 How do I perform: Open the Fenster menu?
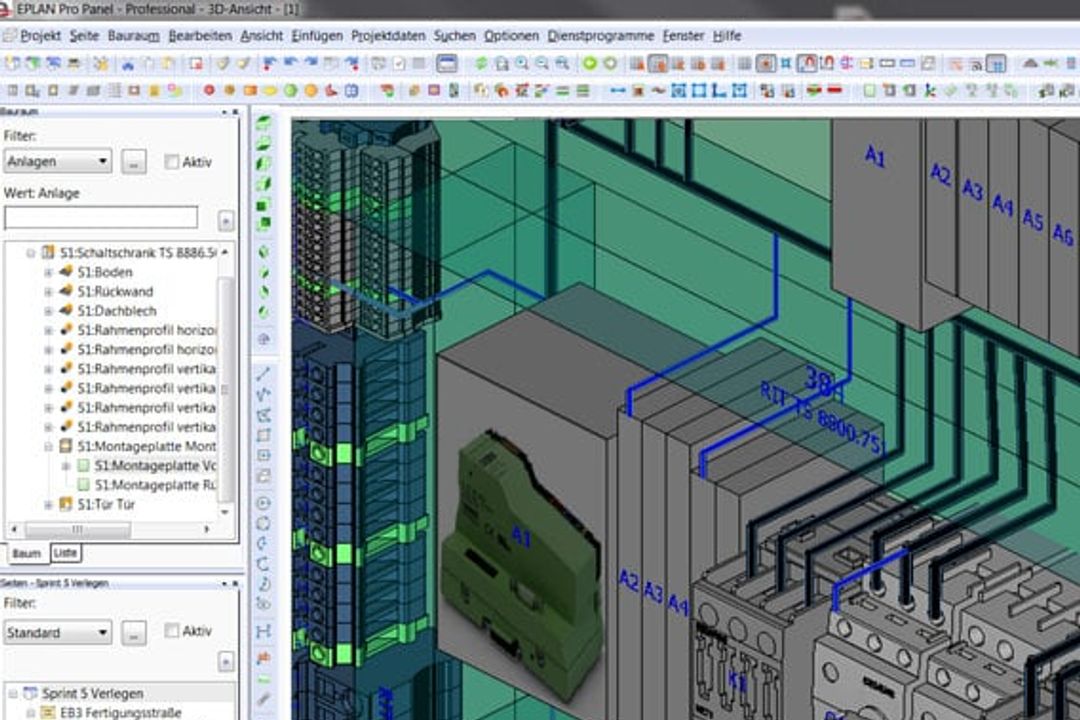click(x=683, y=35)
